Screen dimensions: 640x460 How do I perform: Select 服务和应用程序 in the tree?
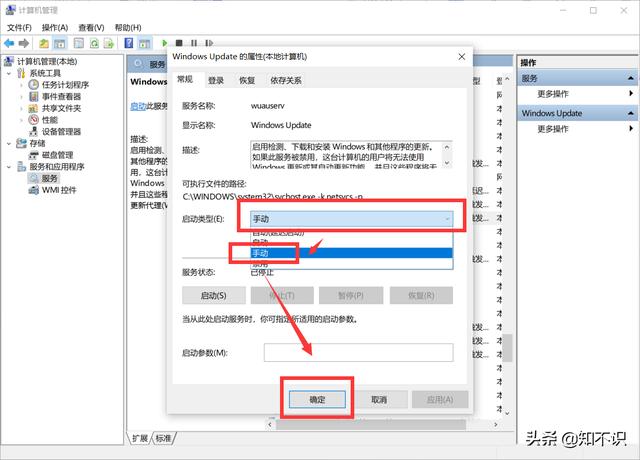tap(57, 167)
